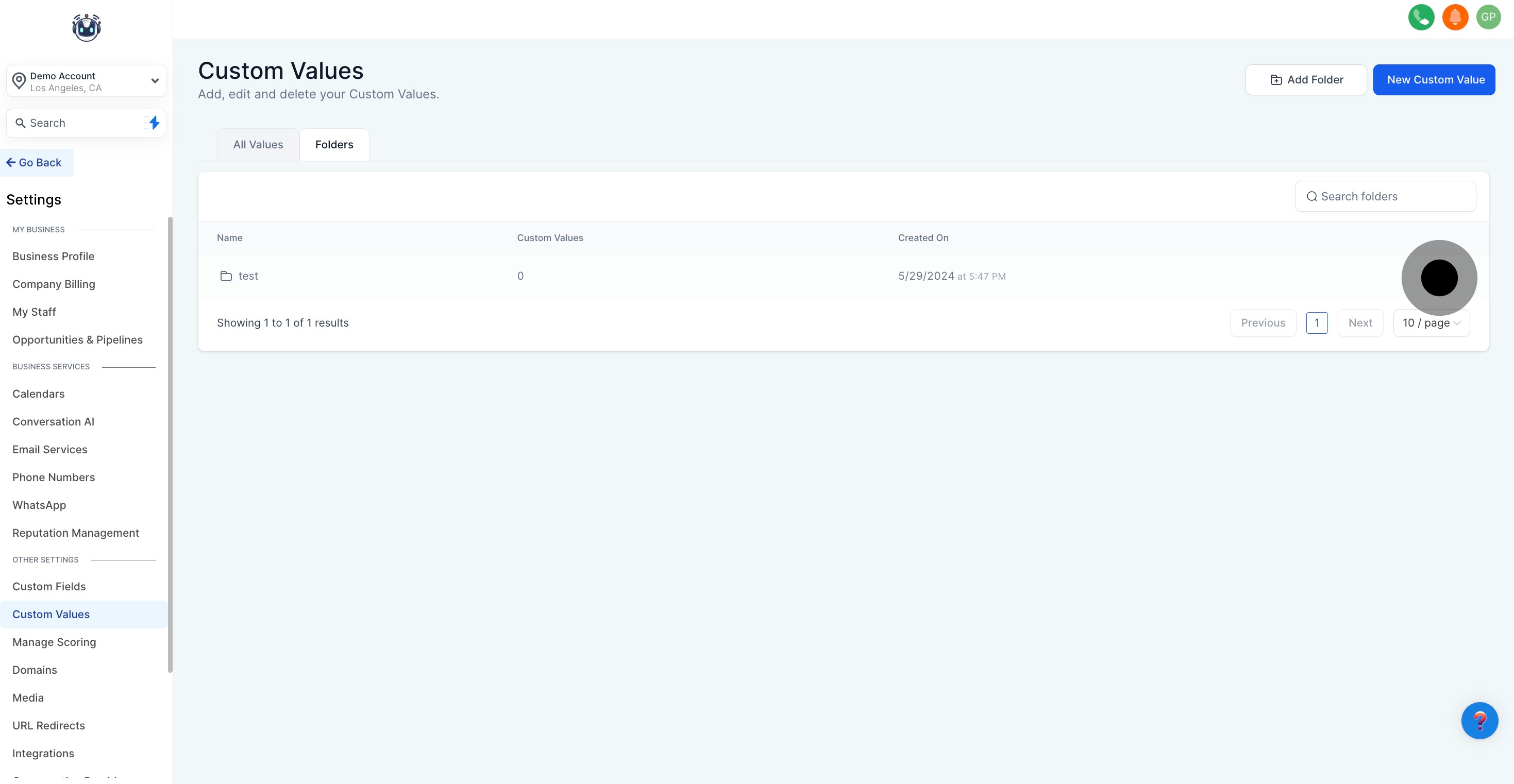Click the New Custom Value button
Image resolution: width=1514 pixels, height=784 pixels.
tap(1434, 80)
